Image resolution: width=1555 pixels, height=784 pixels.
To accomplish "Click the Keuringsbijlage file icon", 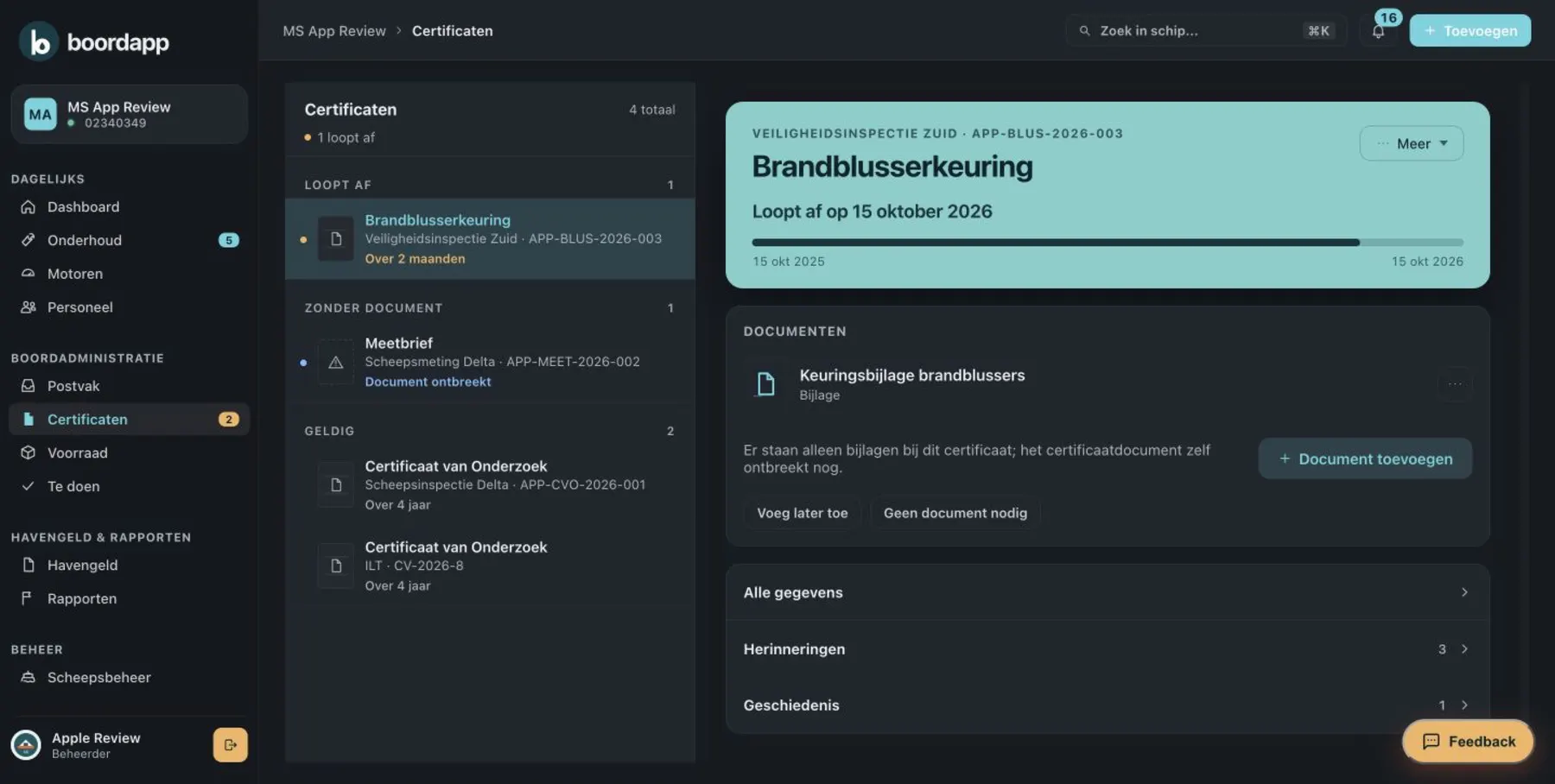I will [765, 384].
